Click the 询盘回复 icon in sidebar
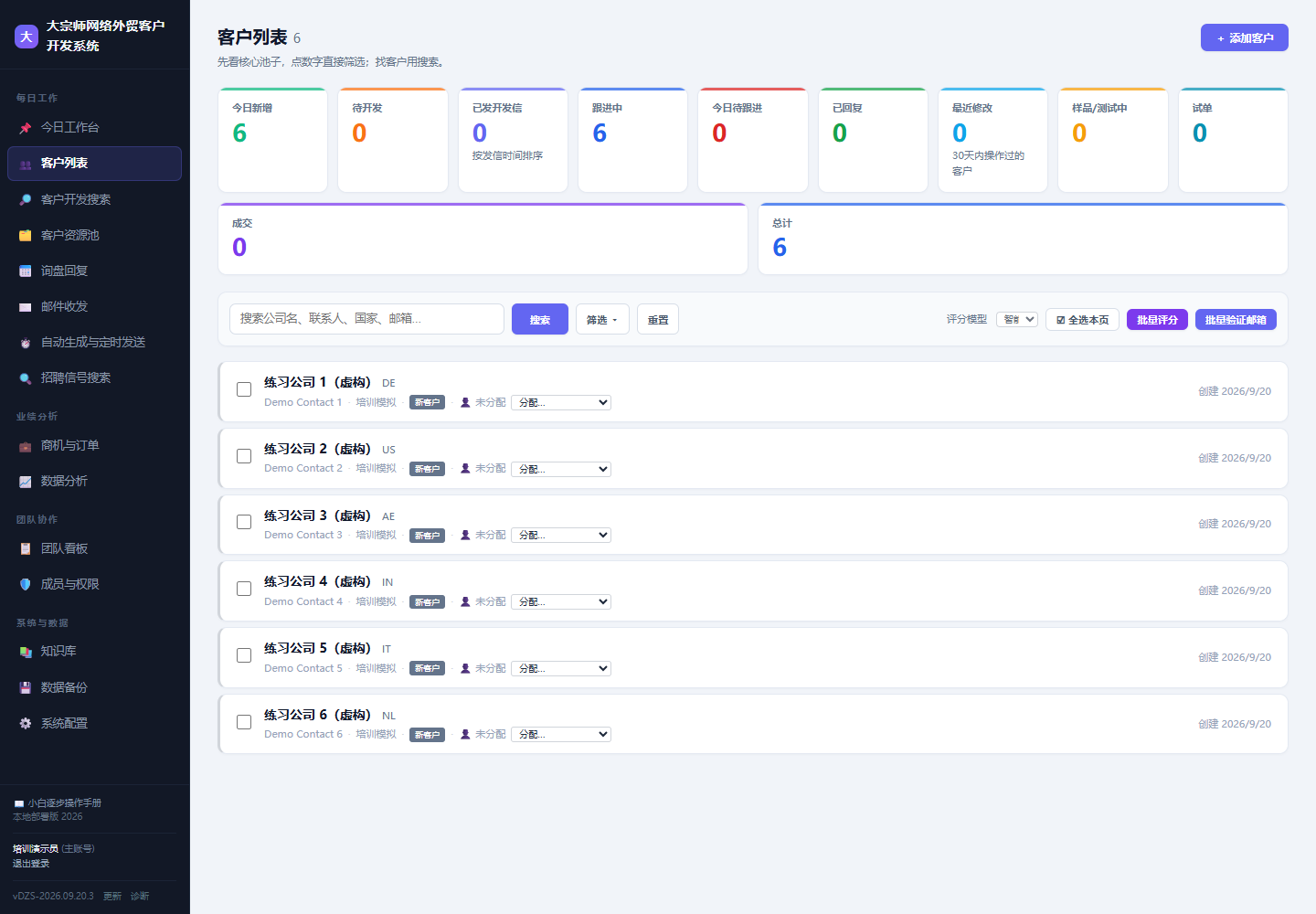 click(26, 271)
